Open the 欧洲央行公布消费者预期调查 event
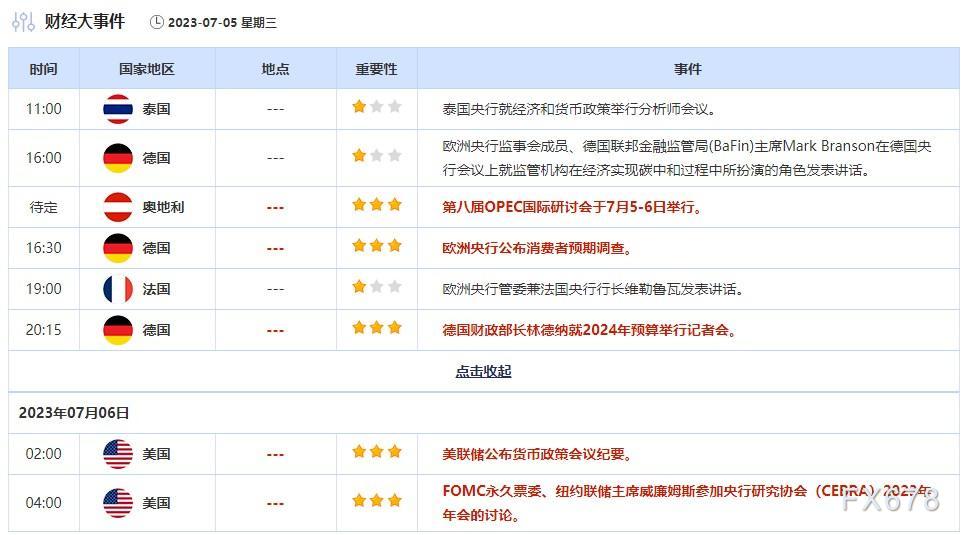The width and height of the screenshot is (970, 535). click(538, 248)
